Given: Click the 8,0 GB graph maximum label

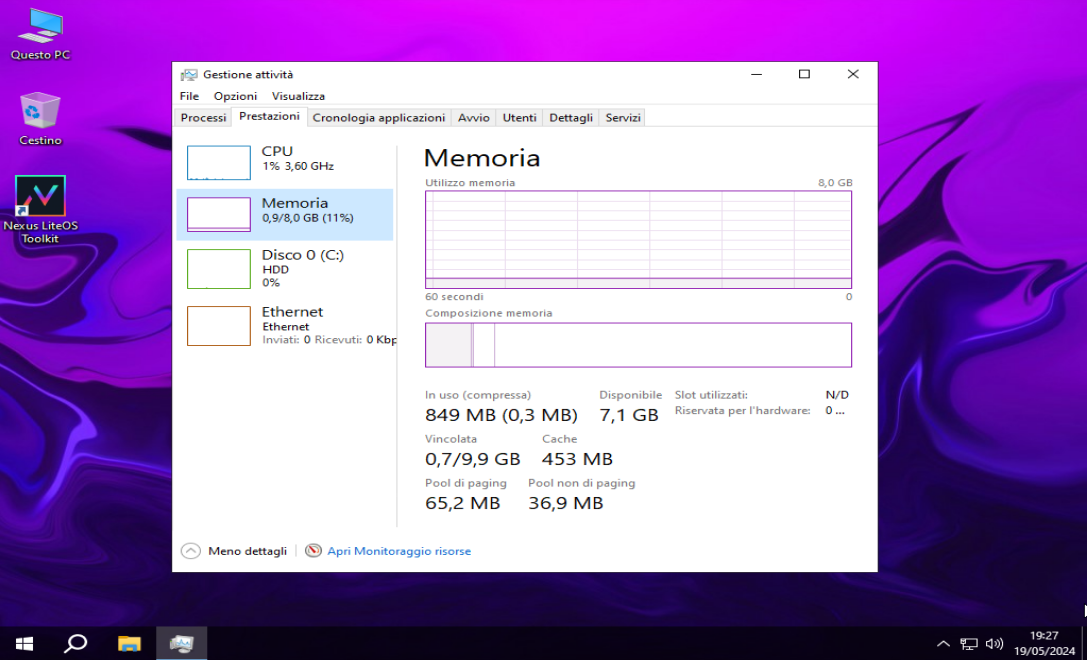Looking at the screenshot, I should click(835, 183).
